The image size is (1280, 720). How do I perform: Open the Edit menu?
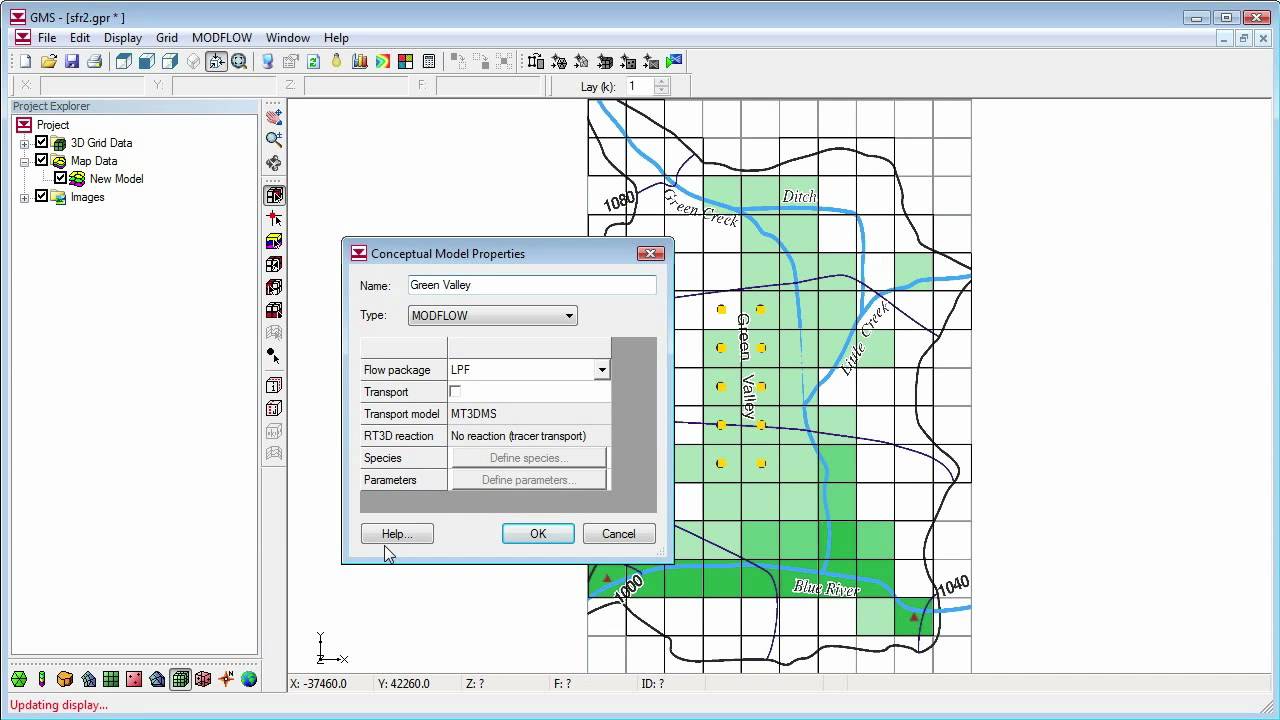point(80,38)
